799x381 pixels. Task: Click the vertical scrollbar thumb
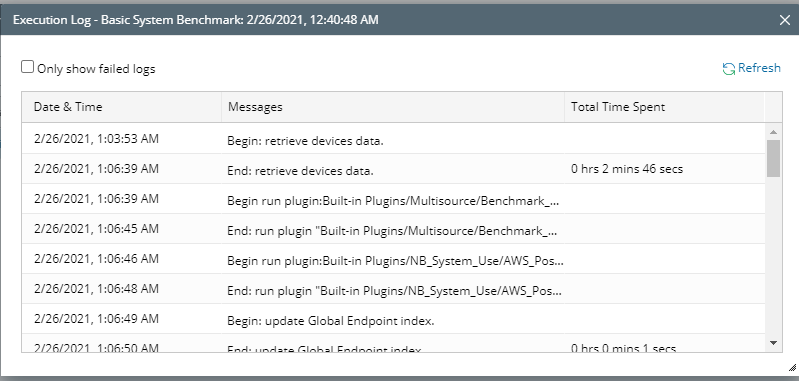pos(773,158)
